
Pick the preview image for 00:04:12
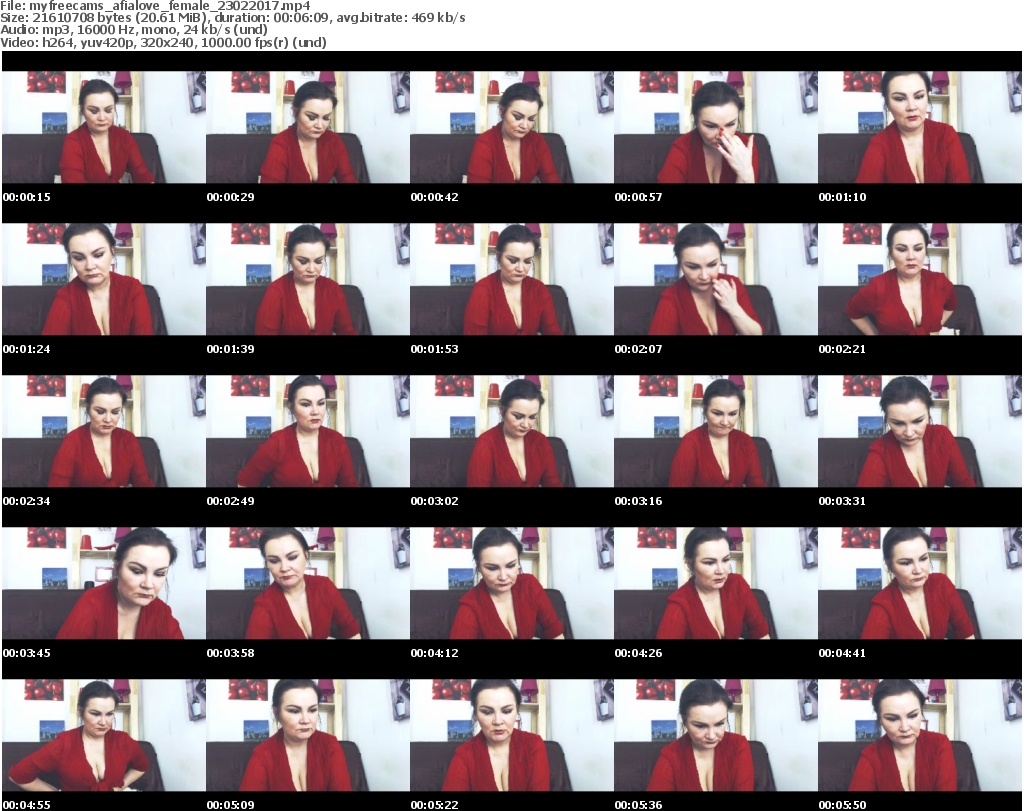[x=512, y=584]
